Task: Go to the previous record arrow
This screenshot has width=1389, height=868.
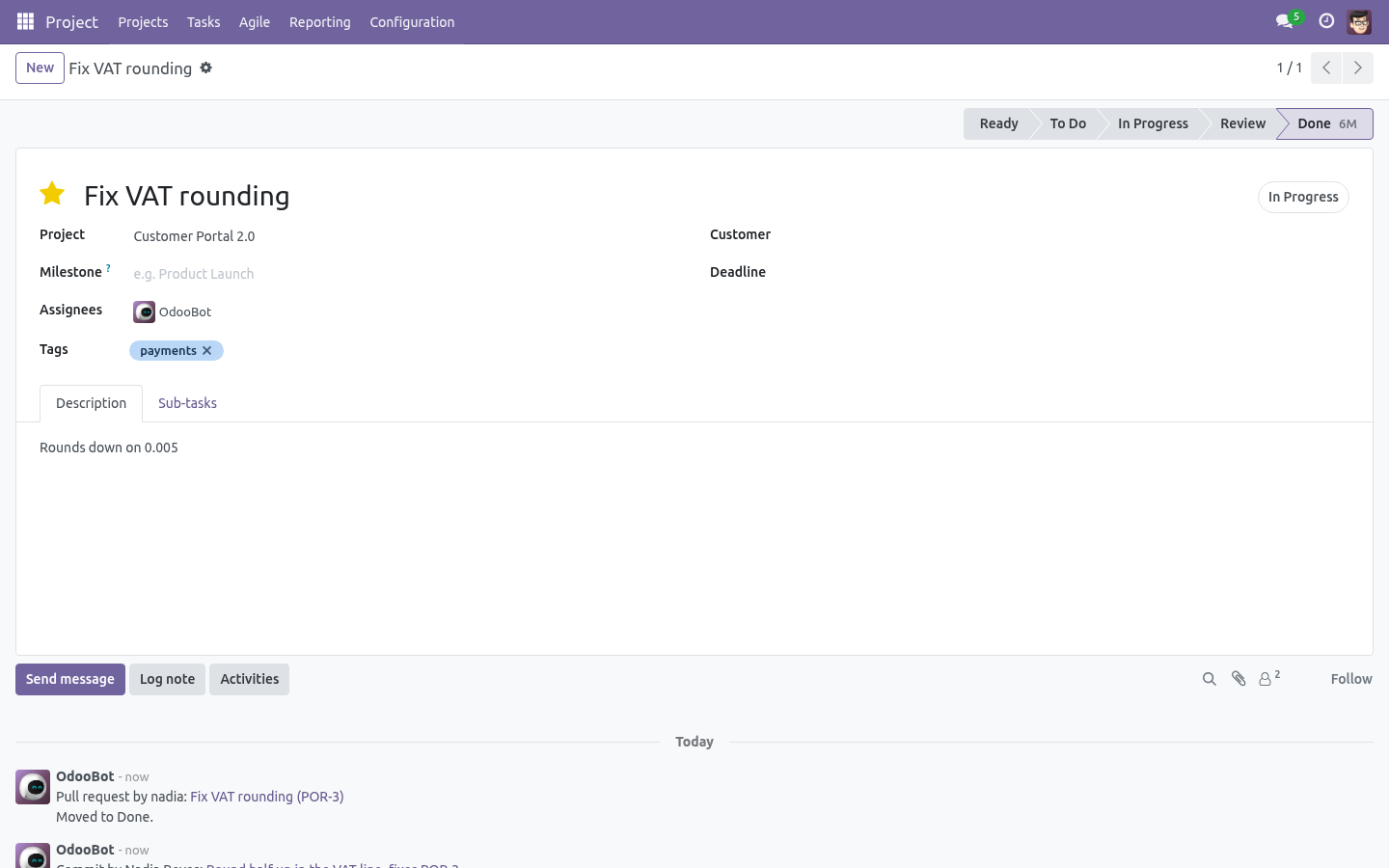Action: pyautogui.click(x=1326, y=68)
